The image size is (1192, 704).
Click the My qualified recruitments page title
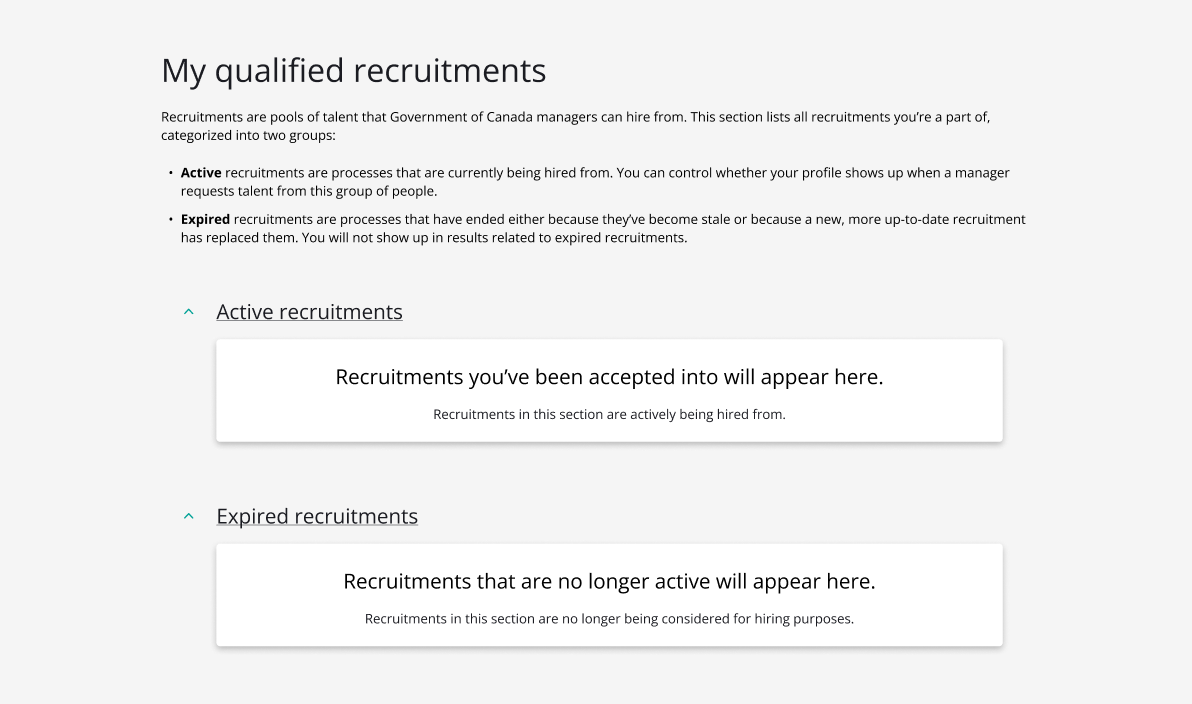point(354,70)
